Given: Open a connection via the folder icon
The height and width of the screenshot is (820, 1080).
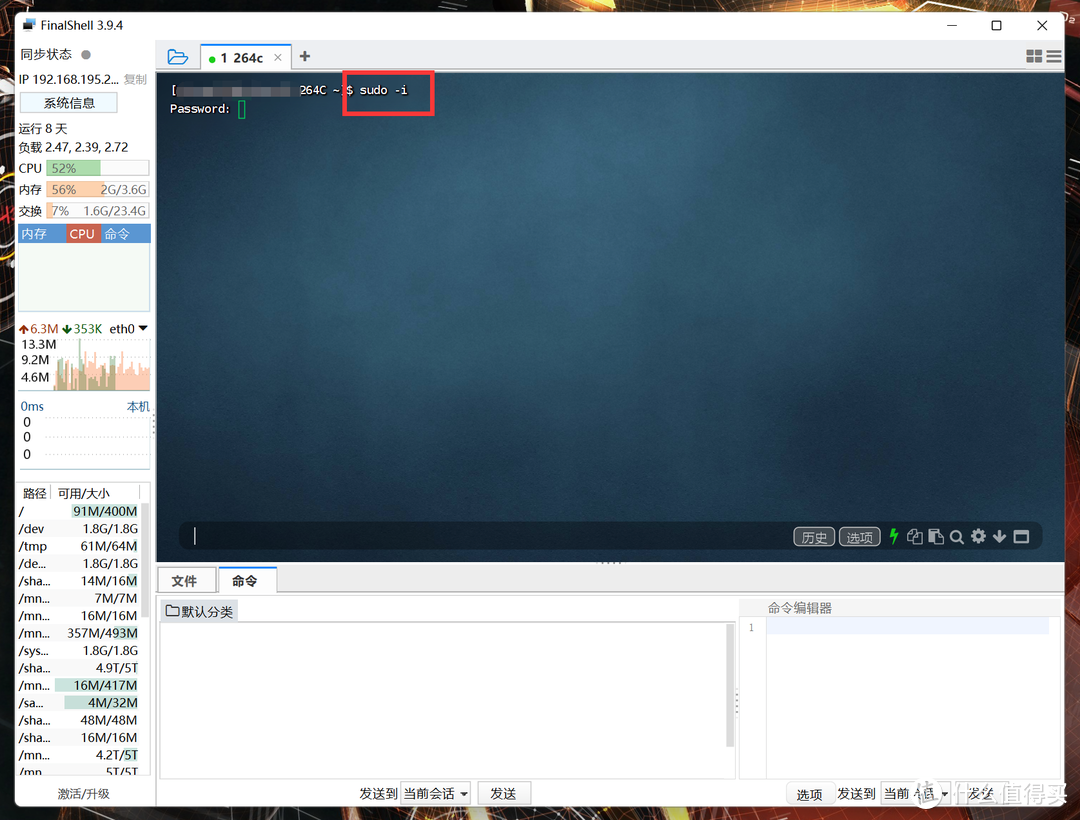Looking at the screenshot, I should (177, 57).
